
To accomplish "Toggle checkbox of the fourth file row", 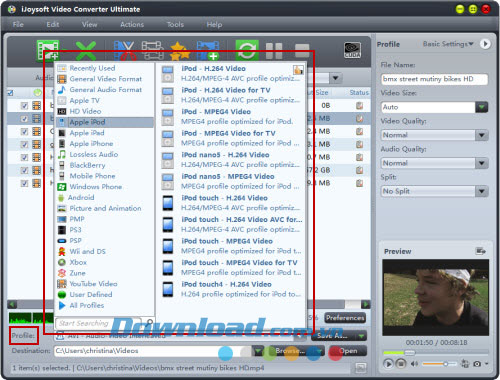I will pyautogui.click(x=24, y=144).
